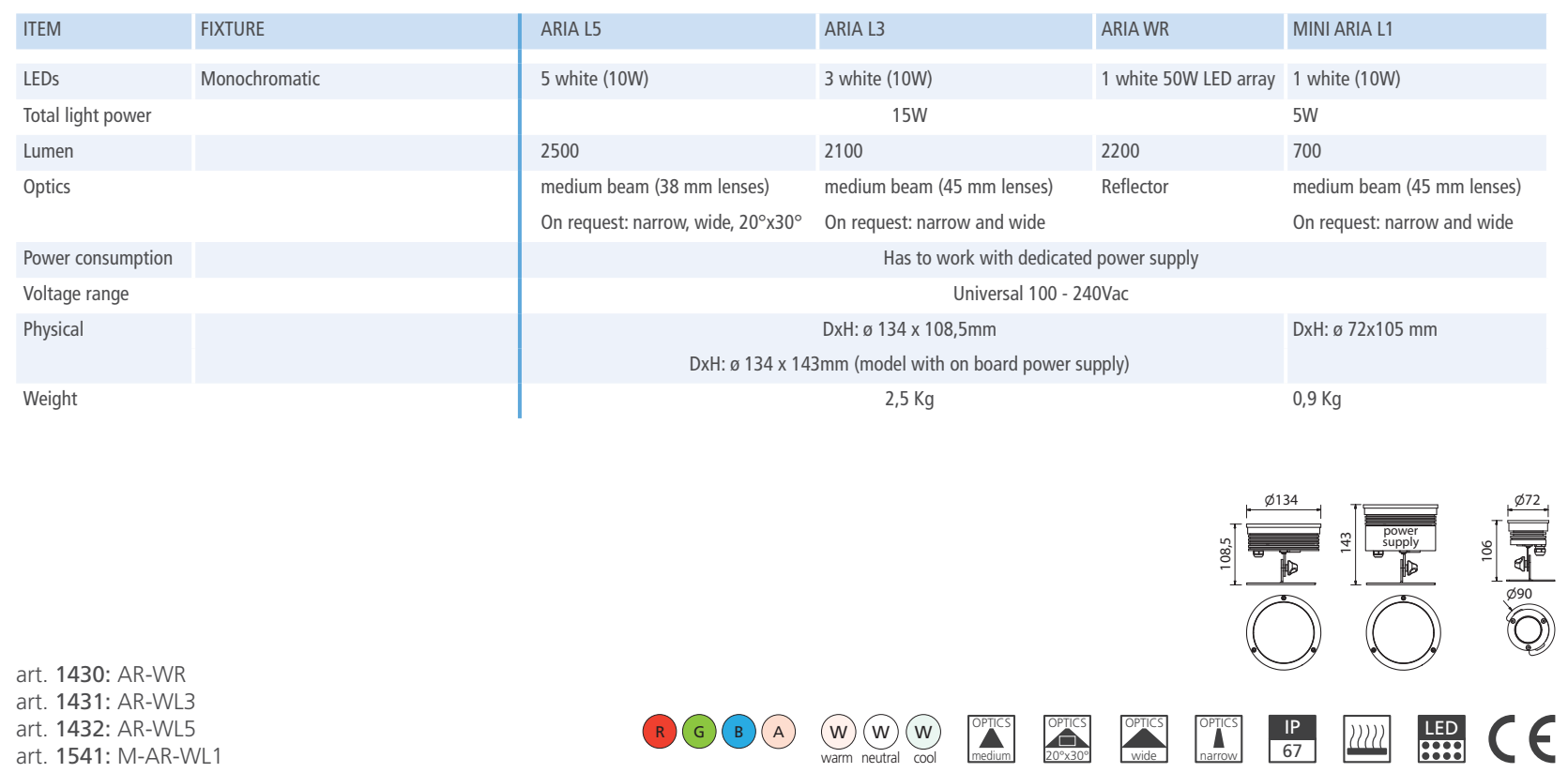Click the red R color circle
The width and height of the screenshot is (1568, 773).
pos(660,732)
